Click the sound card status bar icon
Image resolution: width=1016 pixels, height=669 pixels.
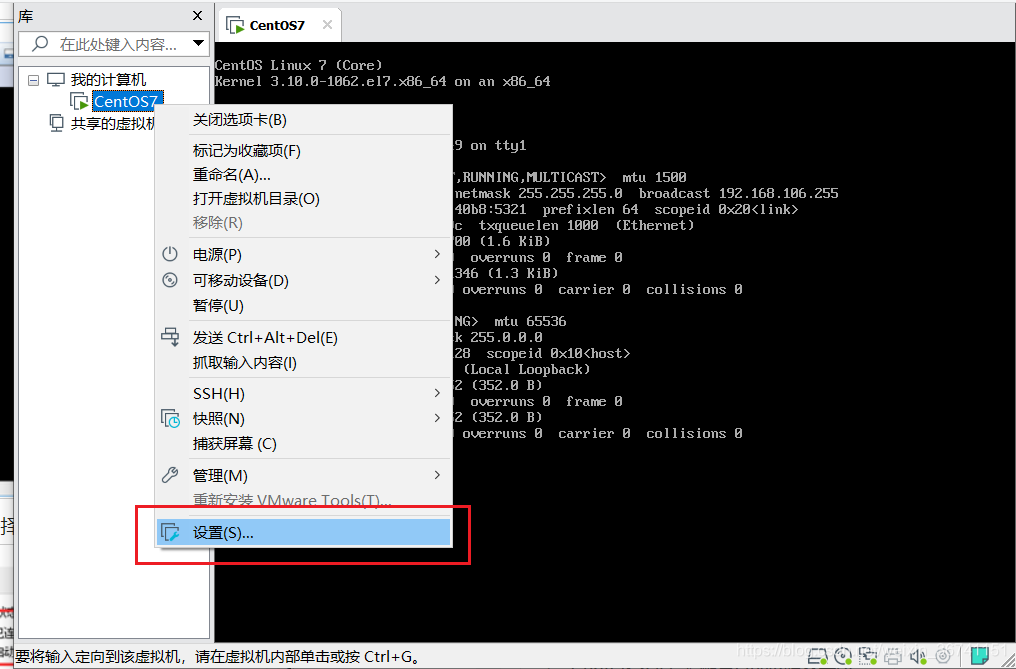pyautogui.click(x=918, y=656)
